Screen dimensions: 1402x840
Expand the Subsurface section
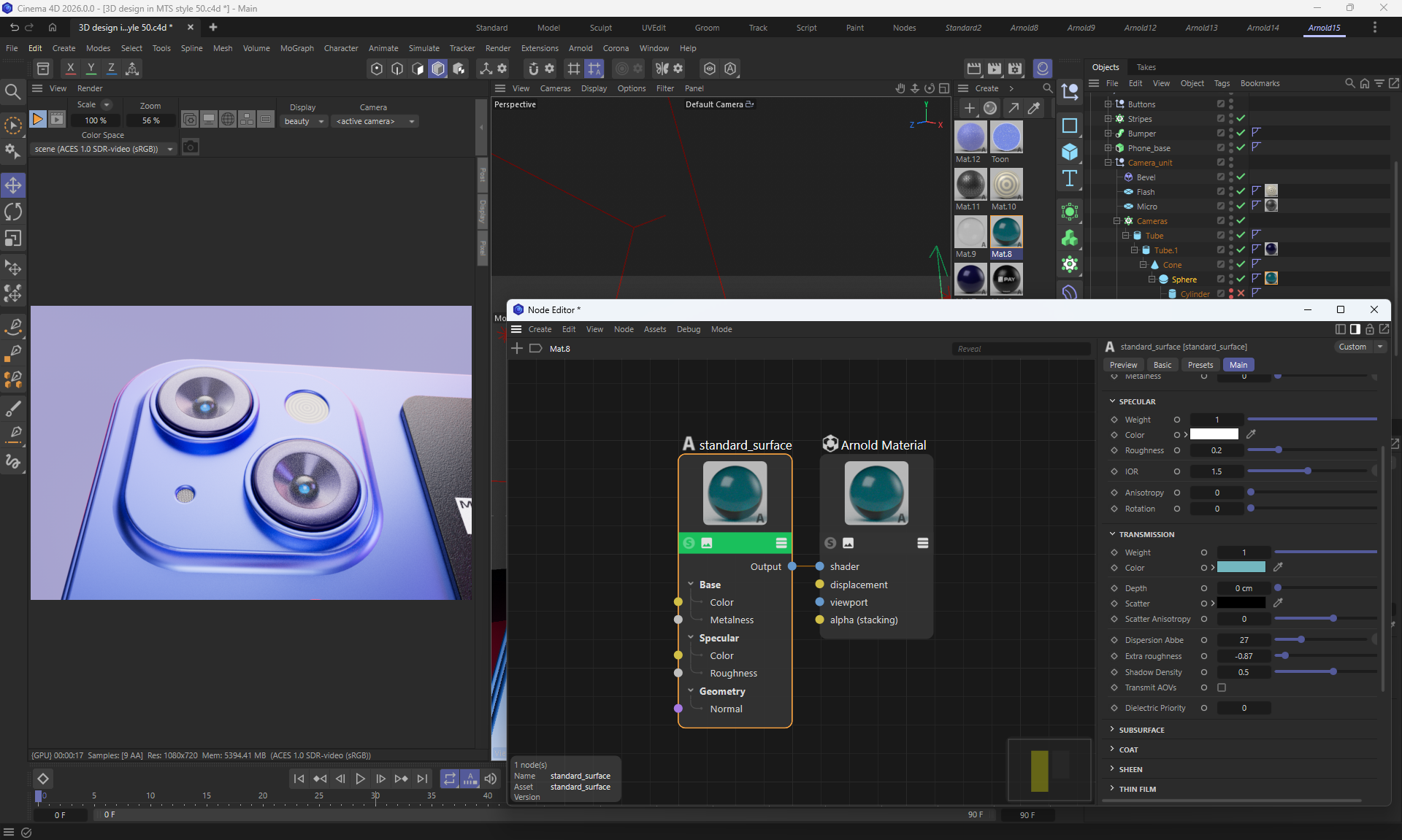(x=1141, y=730)
